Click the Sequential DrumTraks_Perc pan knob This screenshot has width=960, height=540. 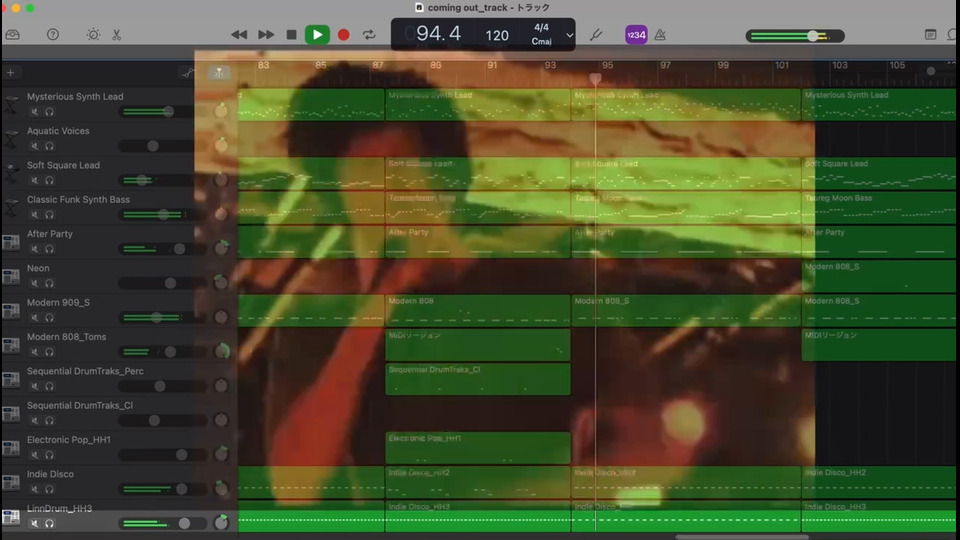(221, 385)
